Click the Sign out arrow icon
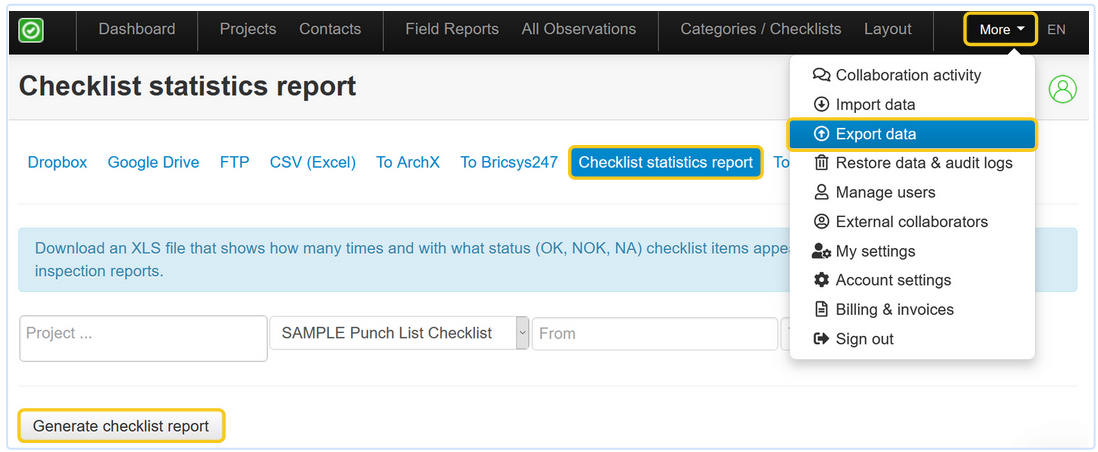 (822, 339)
